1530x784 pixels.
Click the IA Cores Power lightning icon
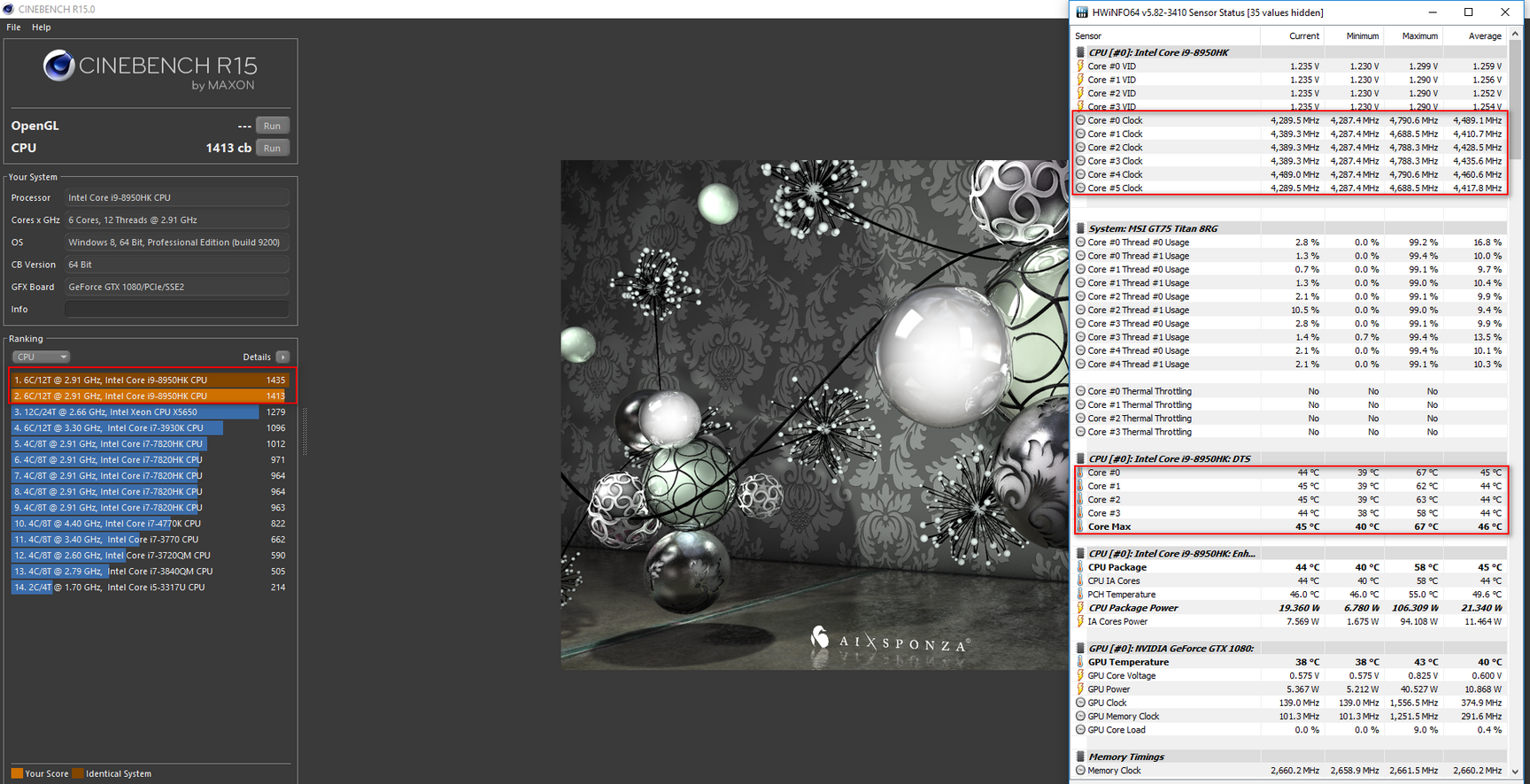(x=1080, y=621)
